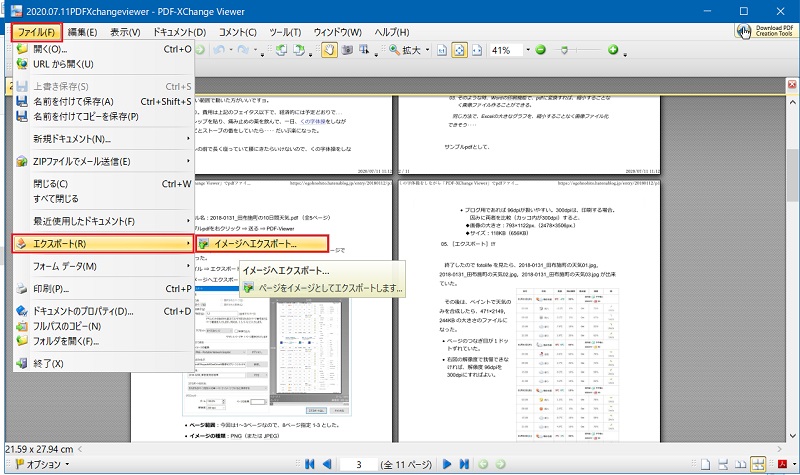Go to previous page arrow

click(x=327, y=464)
